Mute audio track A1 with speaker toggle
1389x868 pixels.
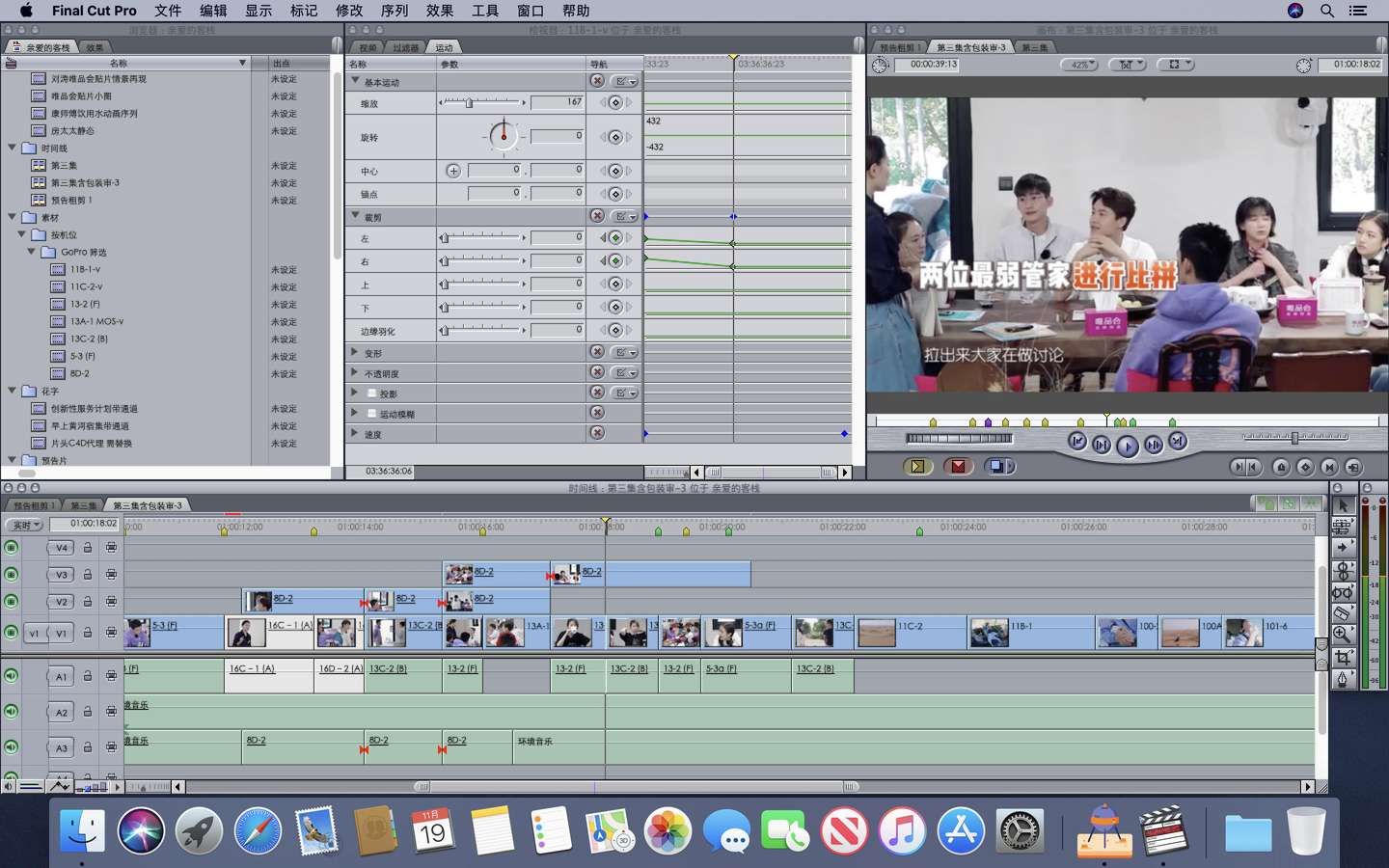11,675
